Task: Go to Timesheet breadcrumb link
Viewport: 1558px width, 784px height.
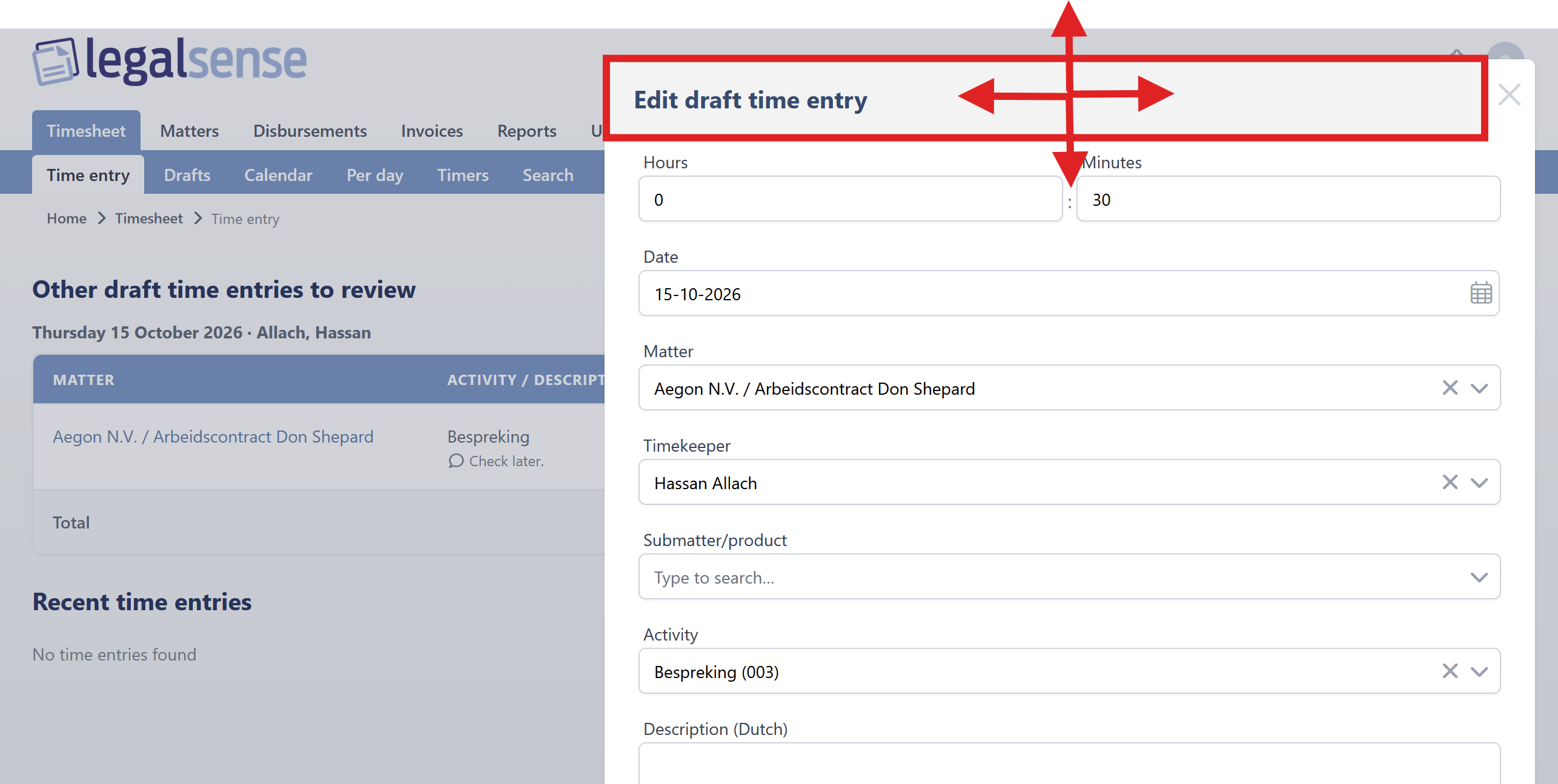Action: (148, 219)
